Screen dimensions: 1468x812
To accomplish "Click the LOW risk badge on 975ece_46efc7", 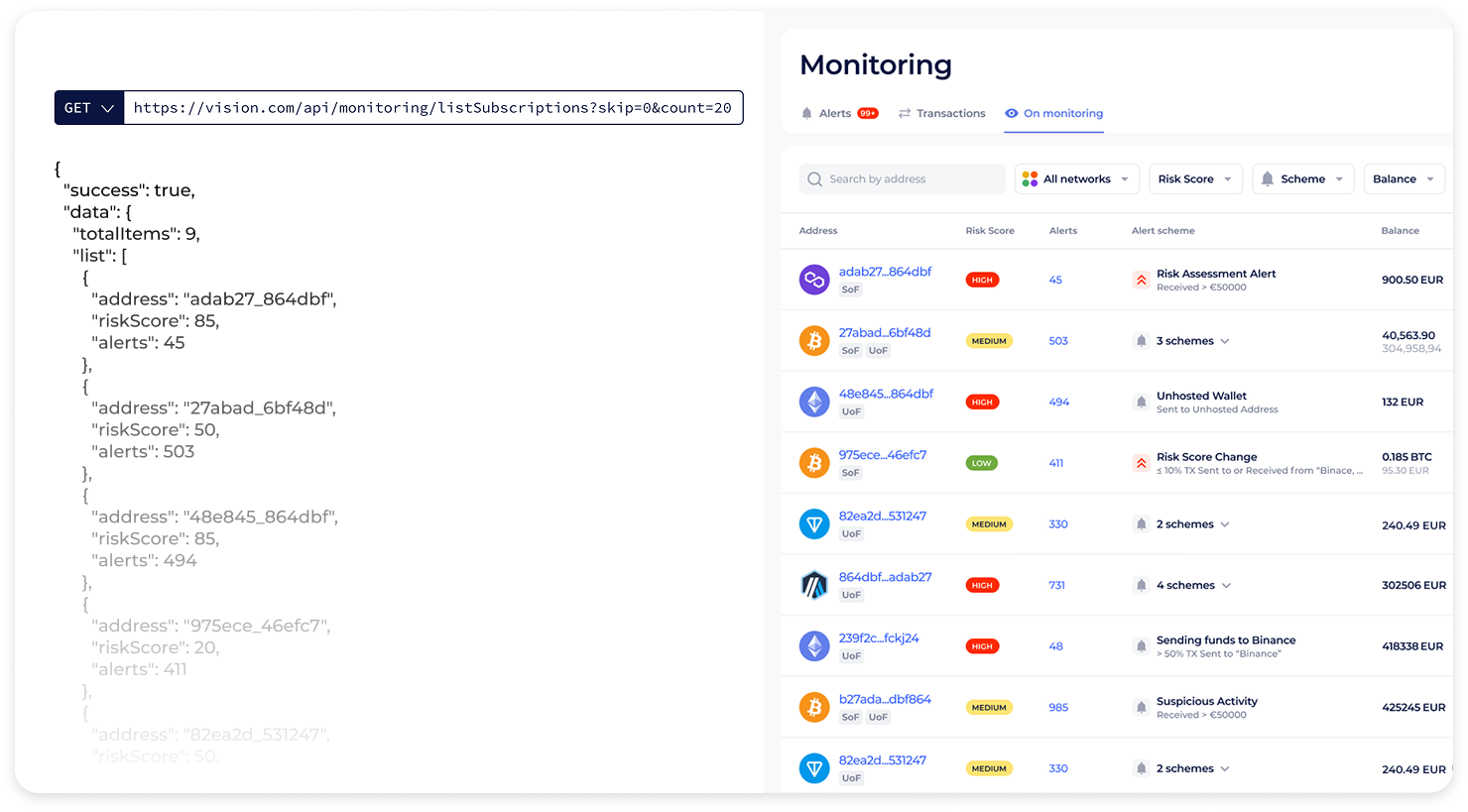I will click(x=981, y=462).
